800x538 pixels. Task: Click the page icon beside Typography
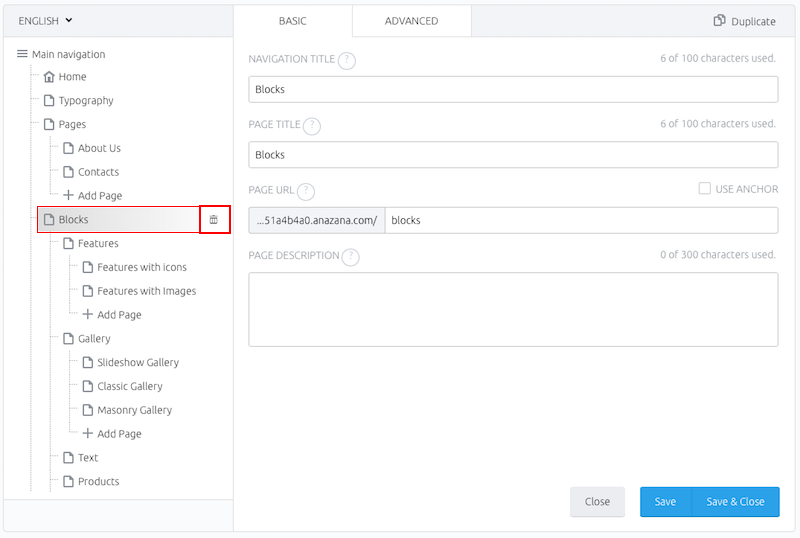pyautogui.click(x=49, y=101)
